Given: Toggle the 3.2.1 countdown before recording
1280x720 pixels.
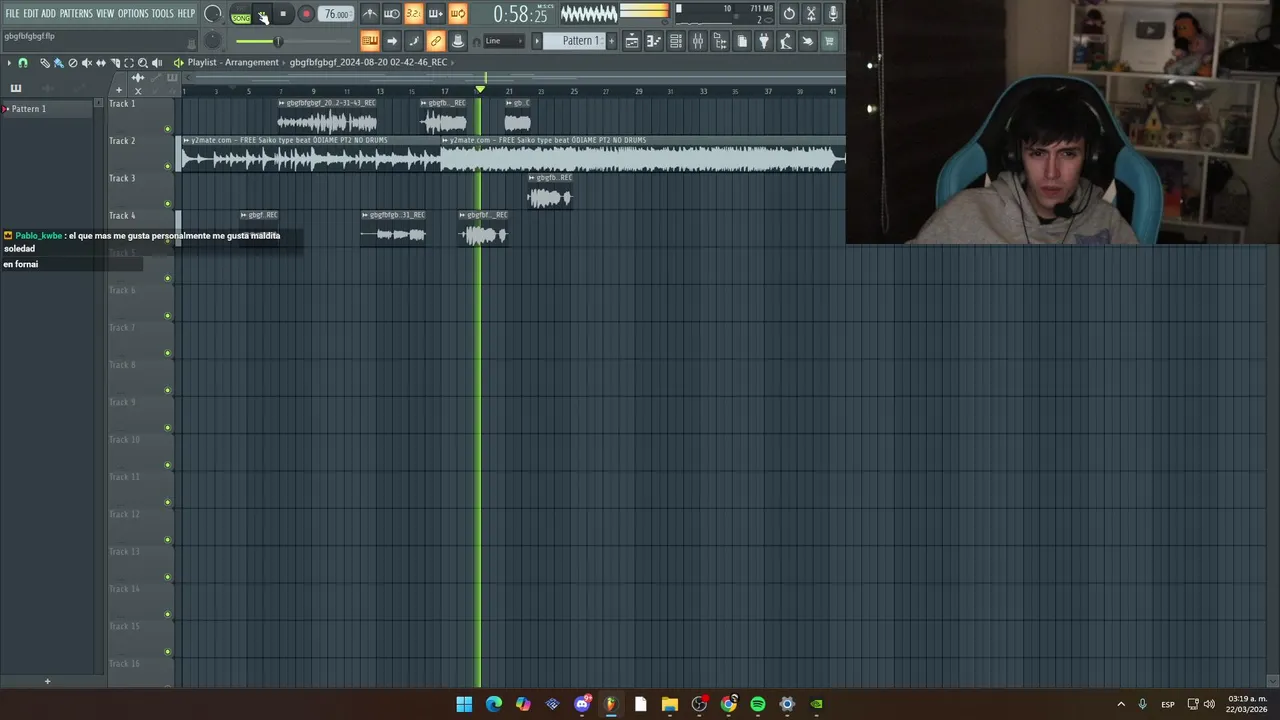Looking at the screenshot, I should (x=414, y=14).
